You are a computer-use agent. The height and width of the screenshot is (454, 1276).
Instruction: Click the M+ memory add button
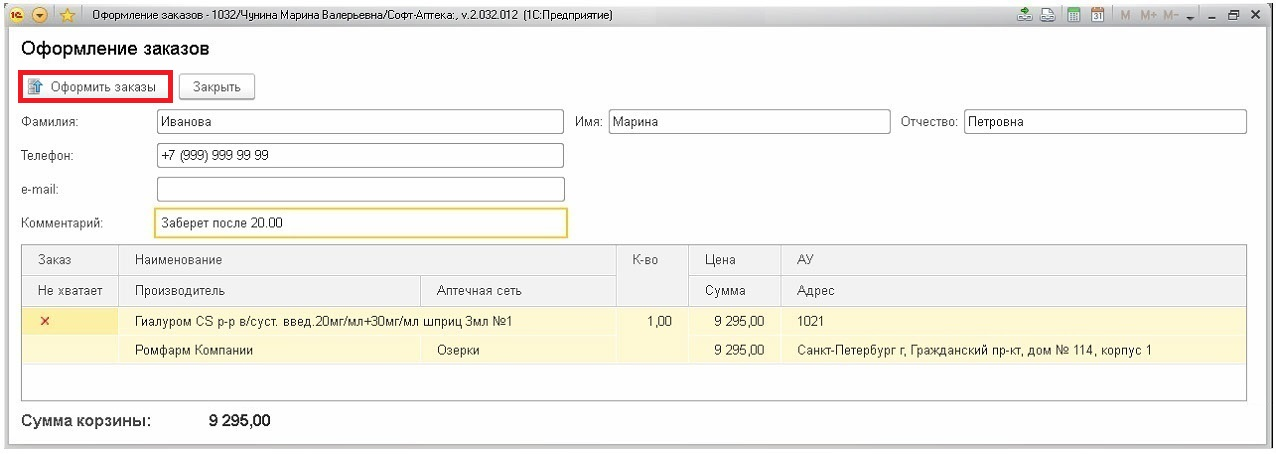(x=1147, y=16)
